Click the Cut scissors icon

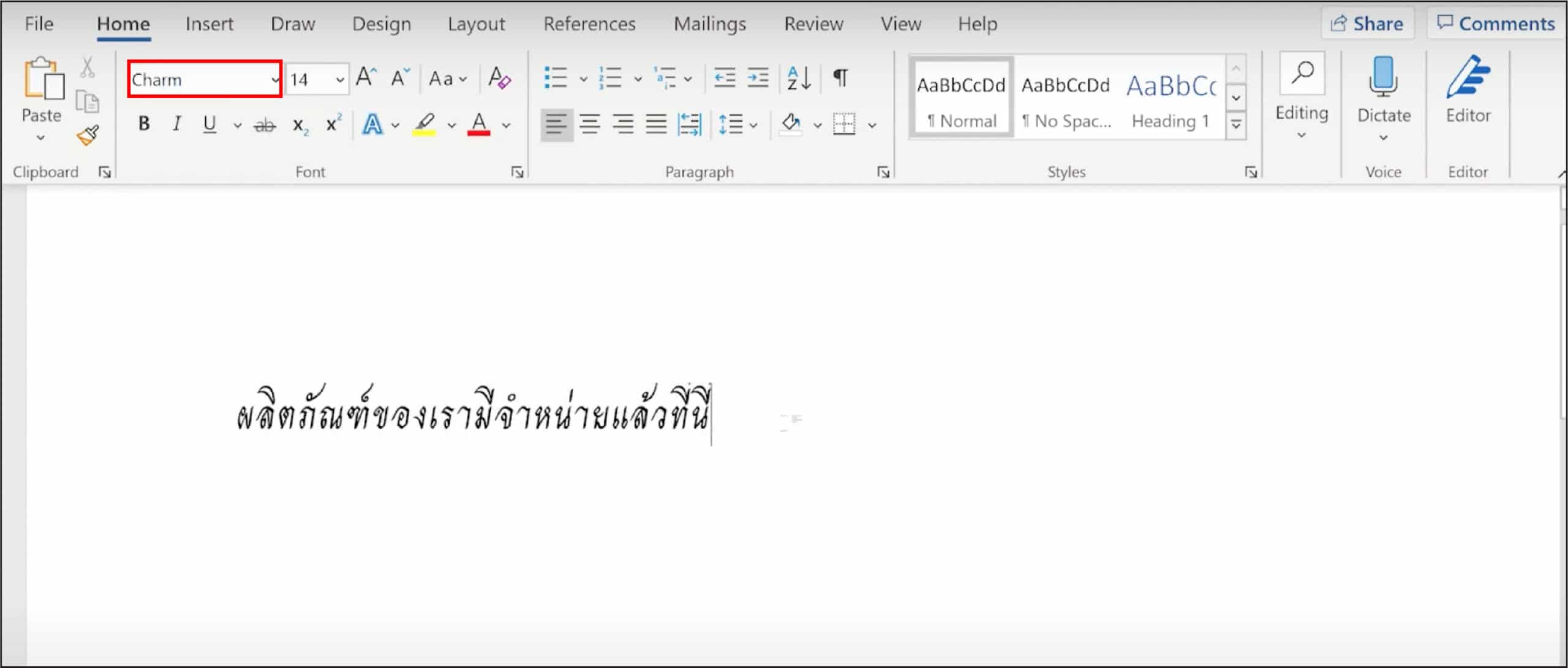[x=88, y=67]
